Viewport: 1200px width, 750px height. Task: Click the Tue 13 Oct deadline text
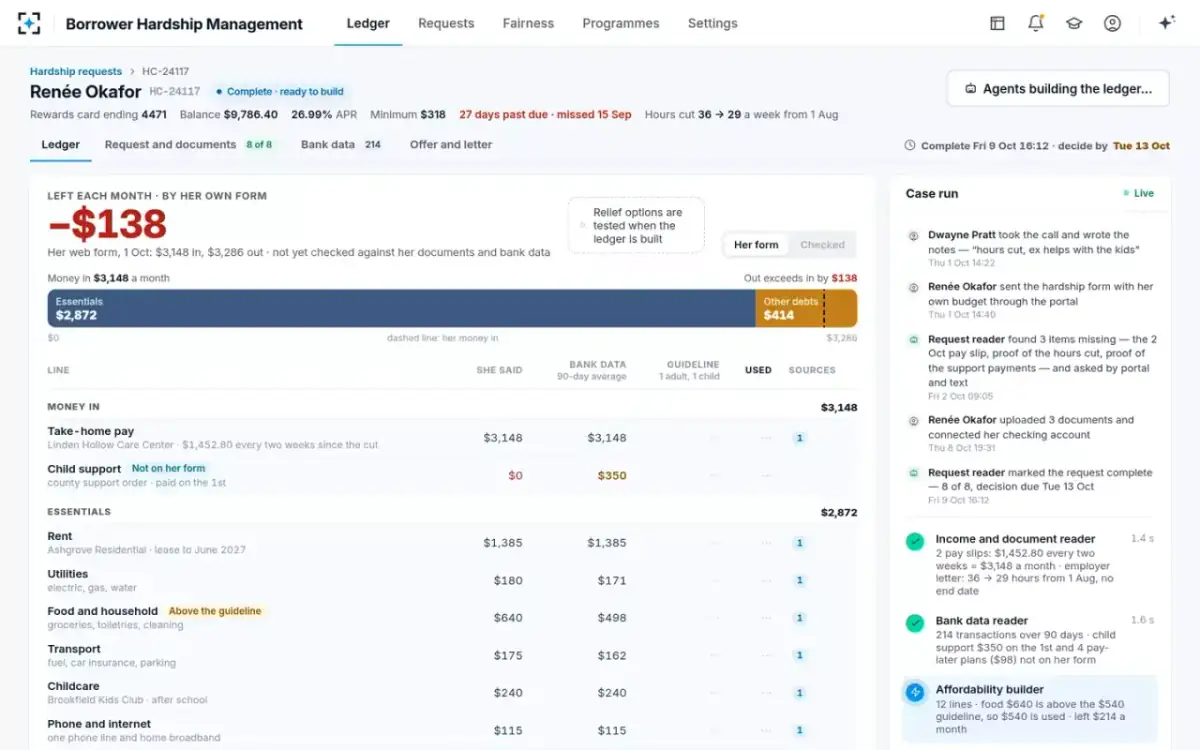(x=1141, y=146)
